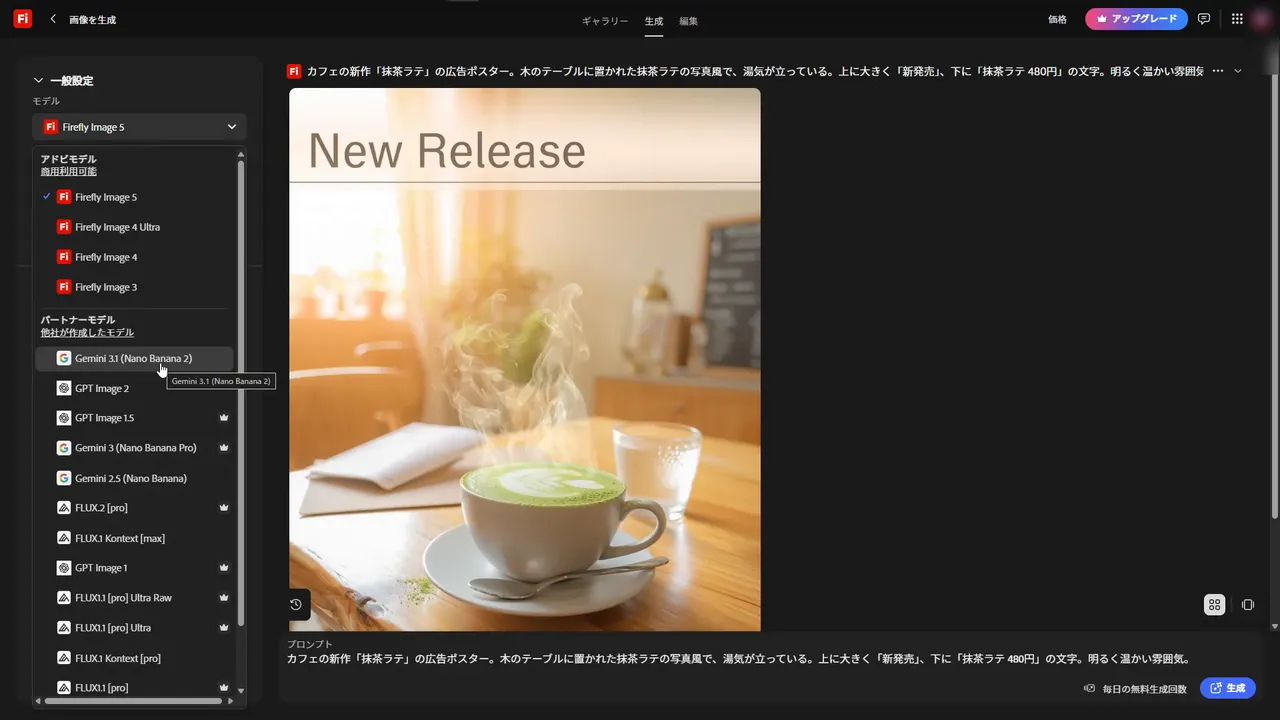1280x720 pixels.
Task: Switch to the 編集 tab
Action: 689,20
